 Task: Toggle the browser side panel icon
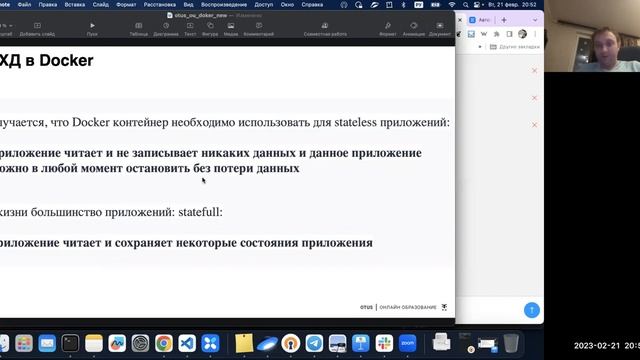(509, 34)
